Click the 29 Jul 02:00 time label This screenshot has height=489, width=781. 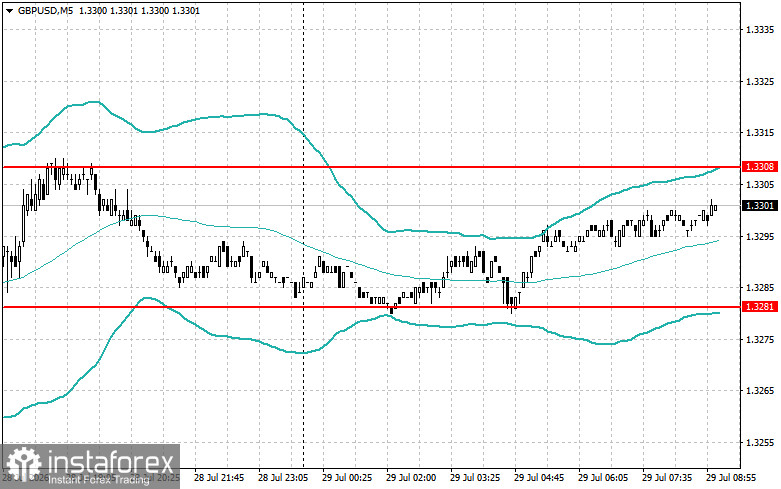point(411,478)
